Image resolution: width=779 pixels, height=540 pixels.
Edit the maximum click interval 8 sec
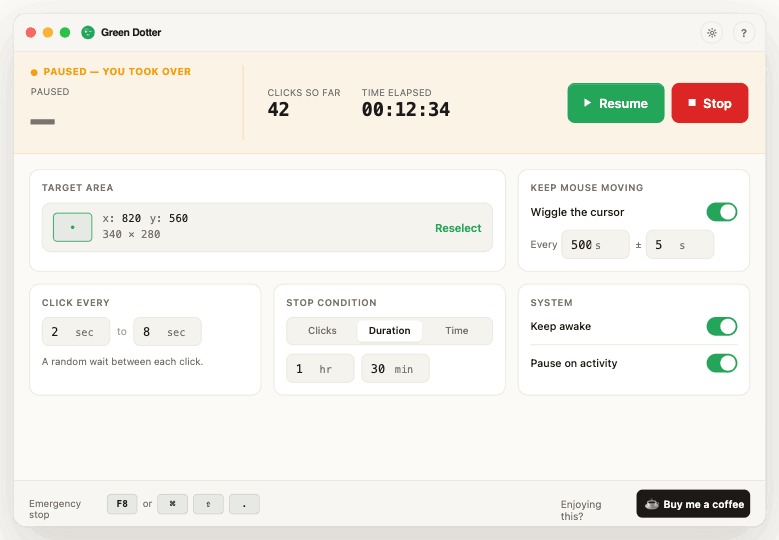coord(167,332)
